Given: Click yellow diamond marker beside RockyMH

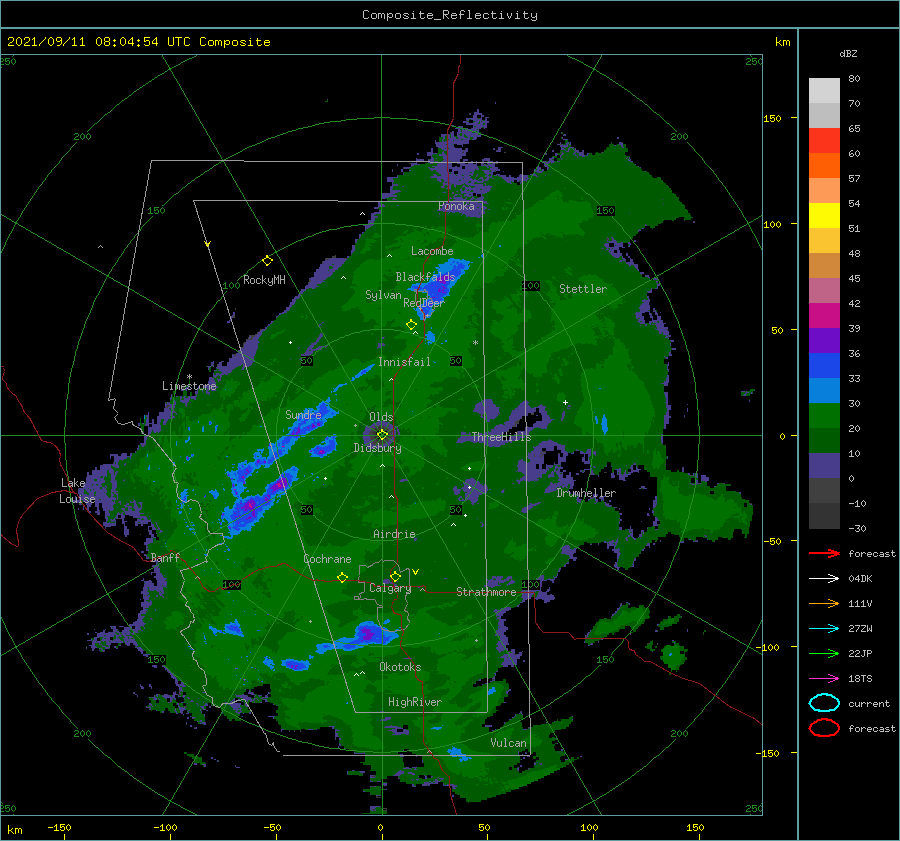Looking at the screenshot, I should [x=267, y=261].
